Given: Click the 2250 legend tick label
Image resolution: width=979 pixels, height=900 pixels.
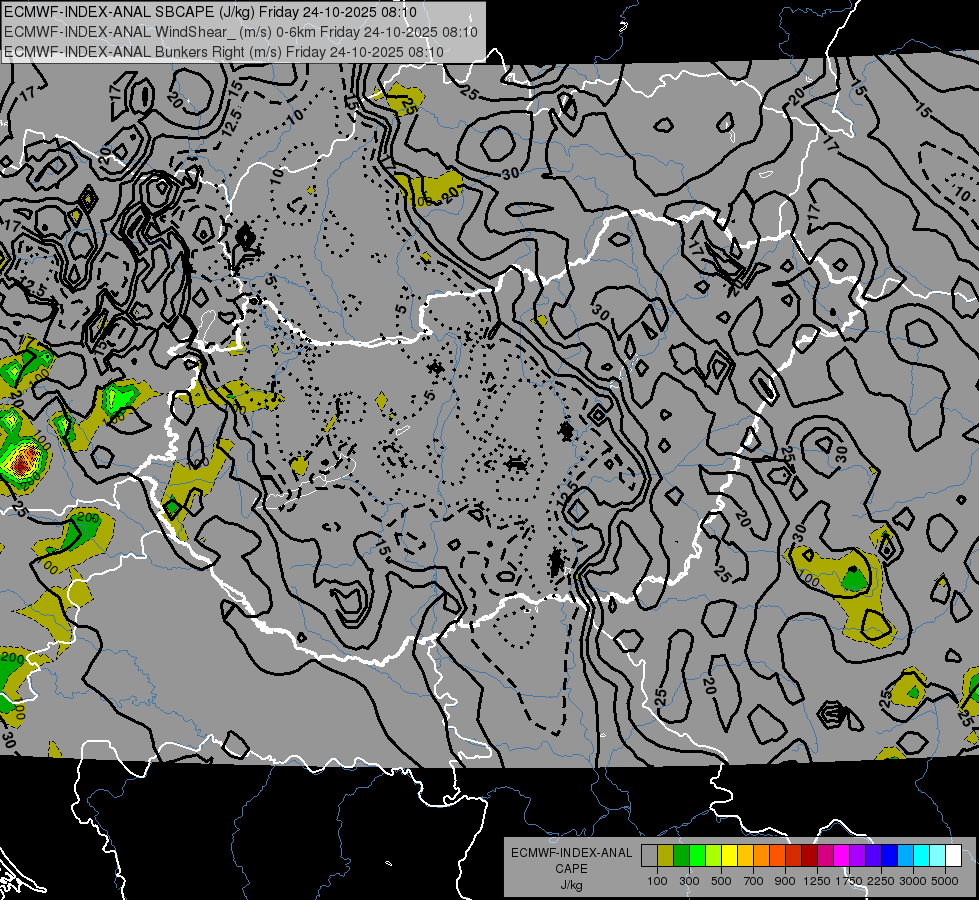Looking at the screenshot, I should click(x=881, y=881).
